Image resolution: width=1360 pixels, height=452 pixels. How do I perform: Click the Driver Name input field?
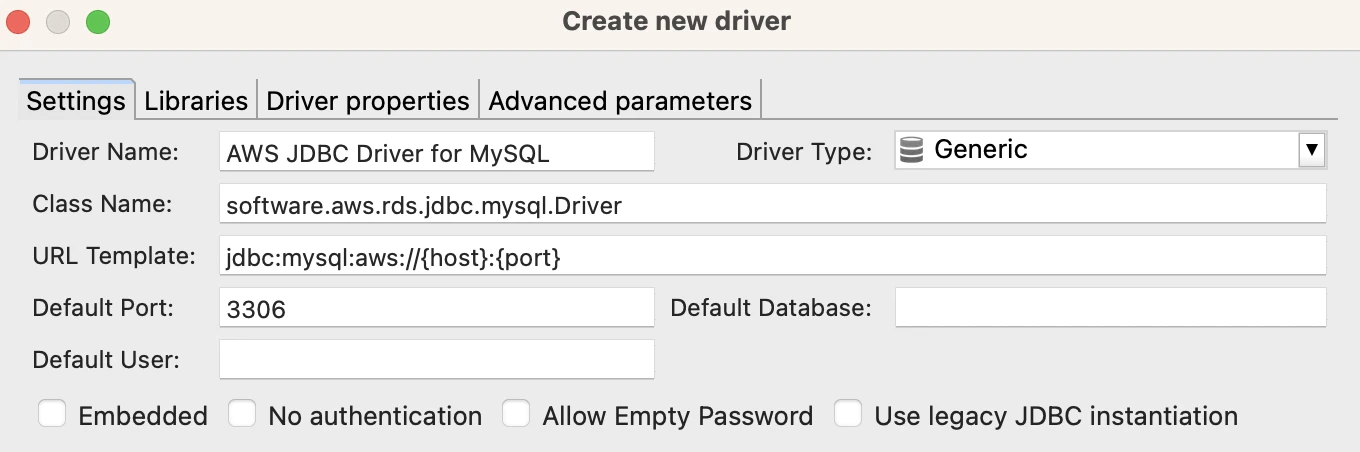click(437, 152)
